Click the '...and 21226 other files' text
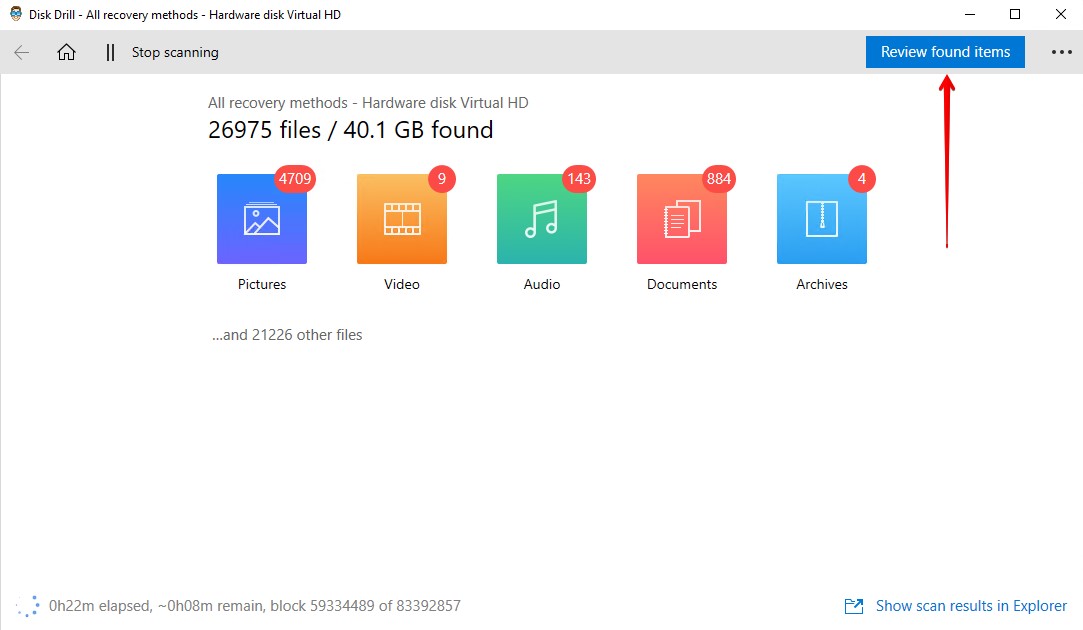1083x630 pixels. click(x=287, y=335)
